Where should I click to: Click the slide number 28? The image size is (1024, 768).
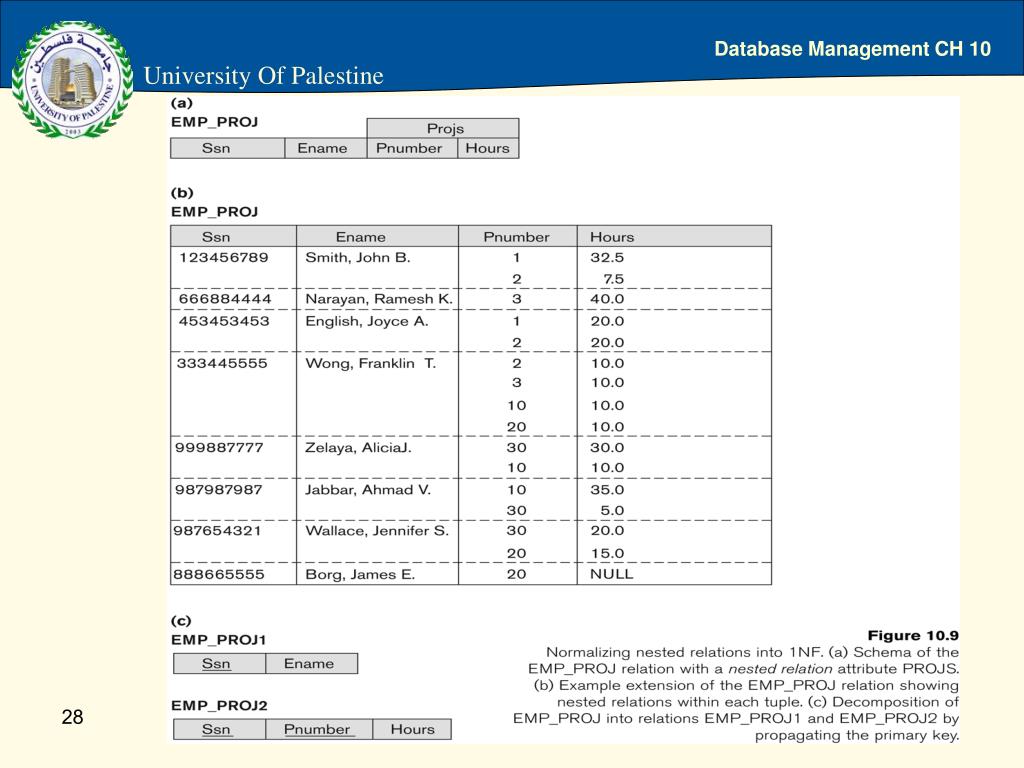pyautogui.click(x=72, y=717)
